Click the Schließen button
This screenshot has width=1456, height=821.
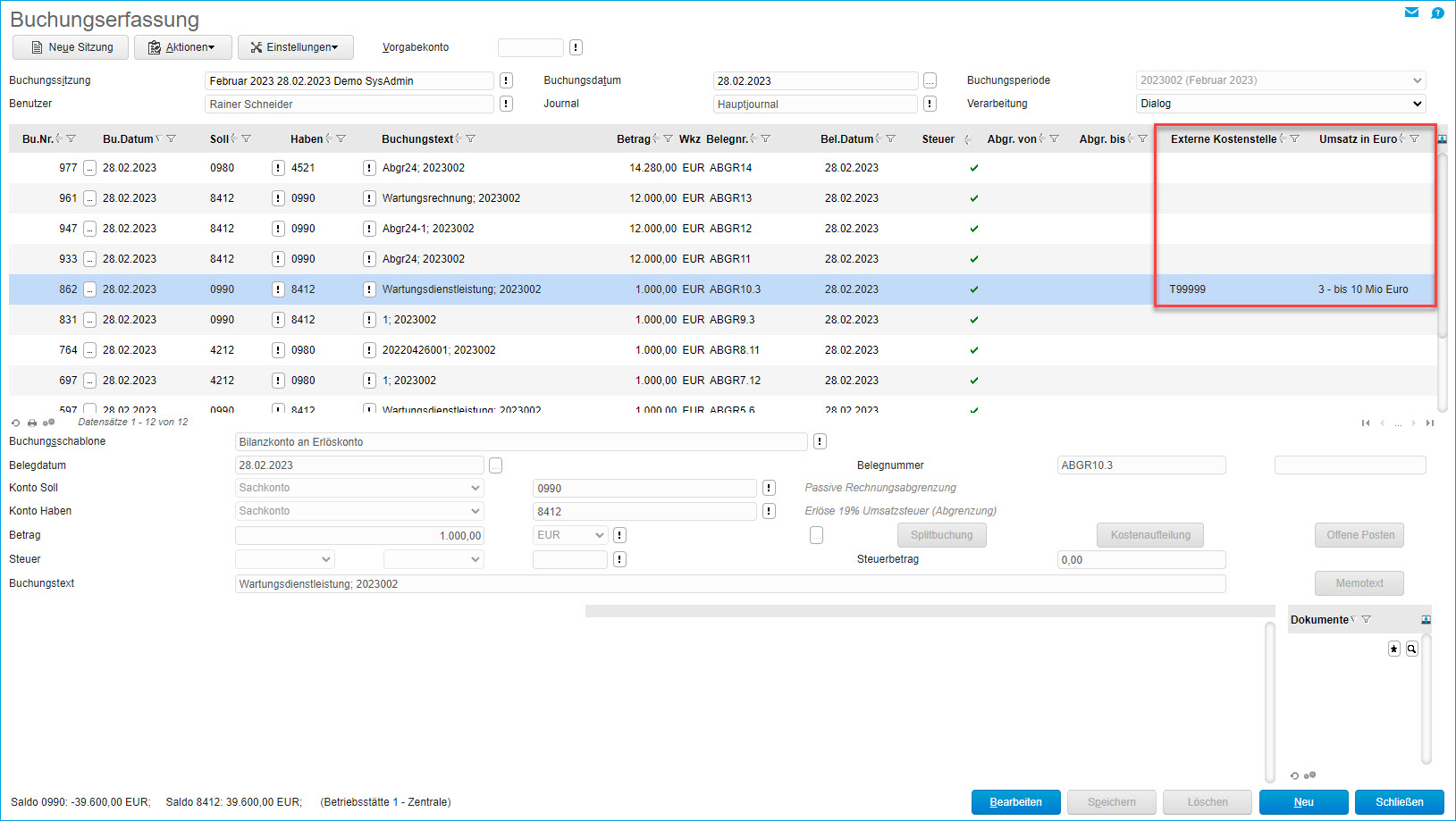click(1400, 802)
